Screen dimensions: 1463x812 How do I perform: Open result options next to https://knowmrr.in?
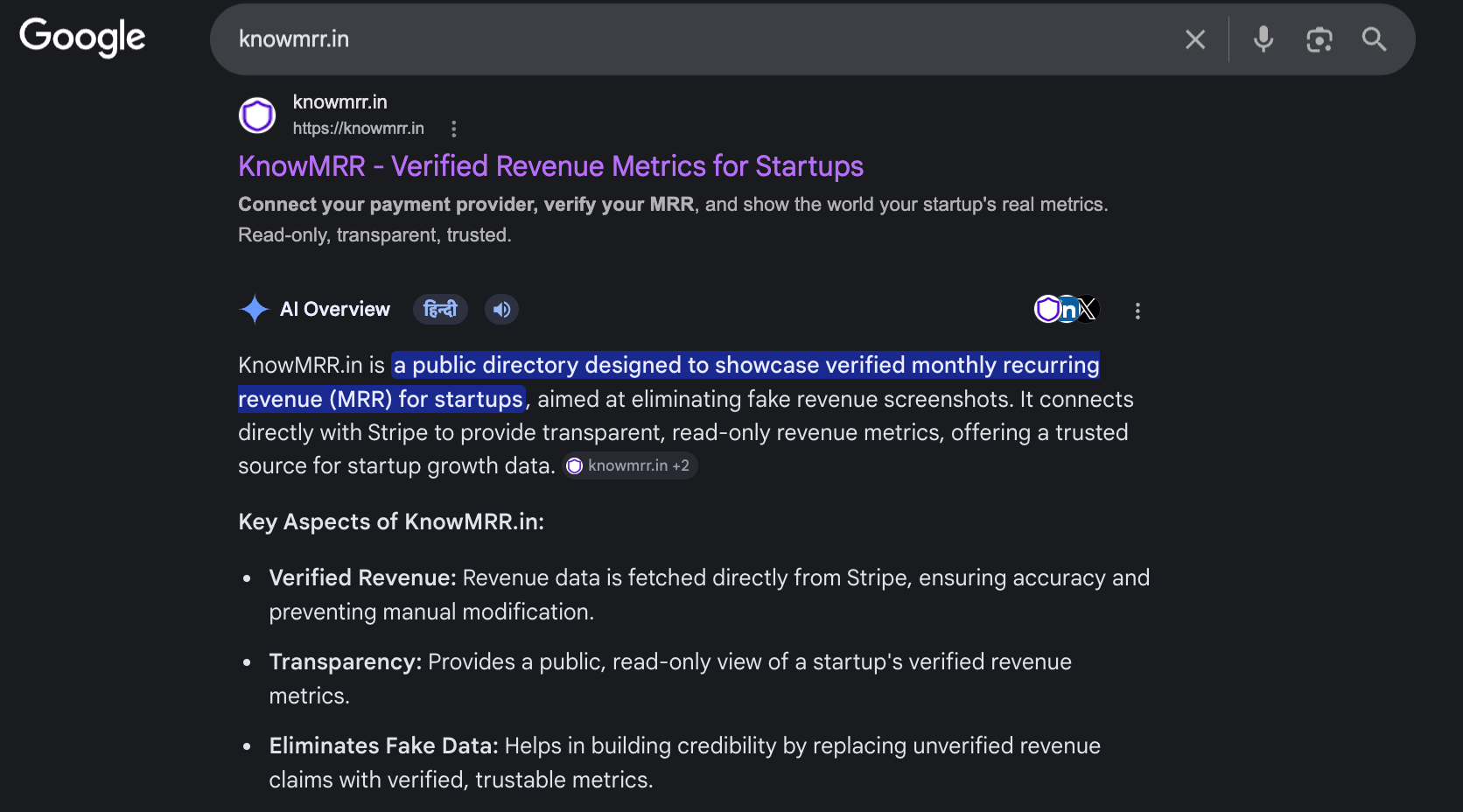click(453, 129)
